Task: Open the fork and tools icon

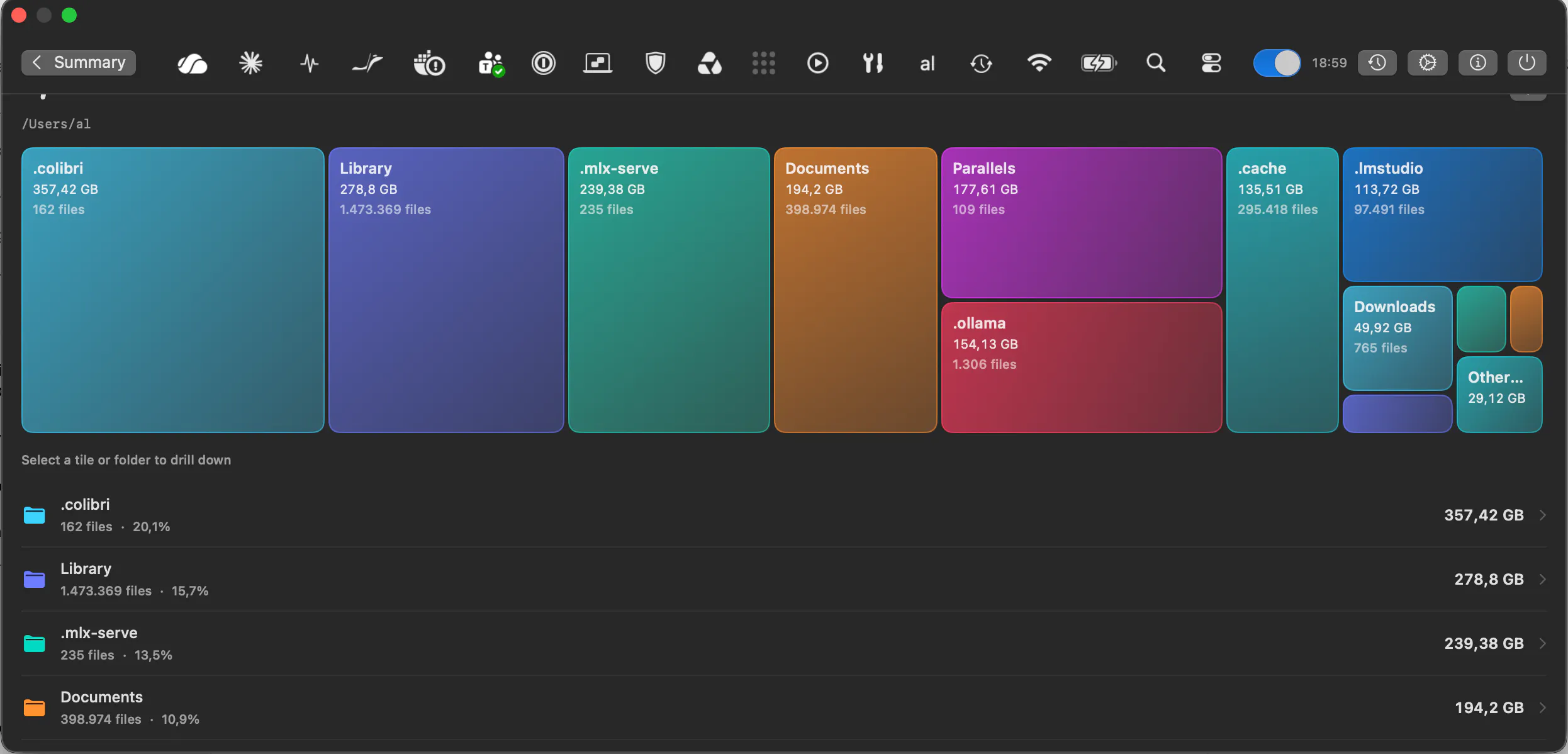Action: [873, 63]
